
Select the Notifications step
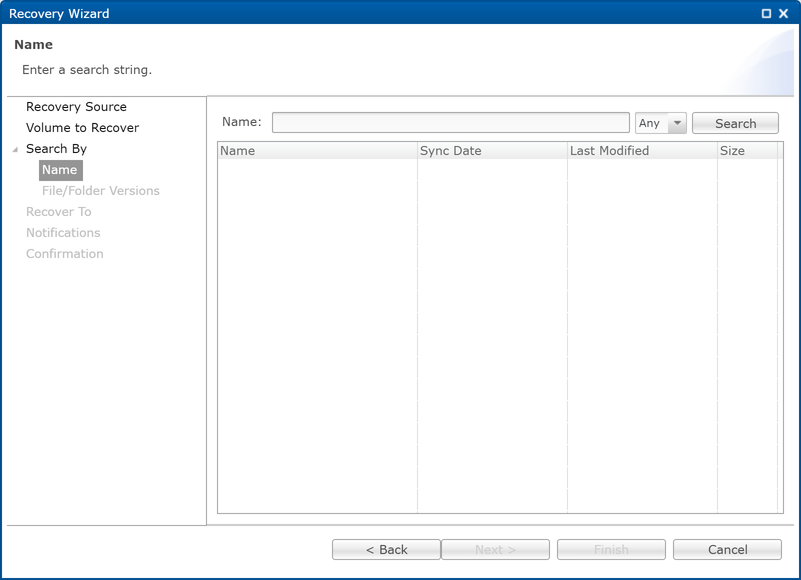[x=63, y=233]
